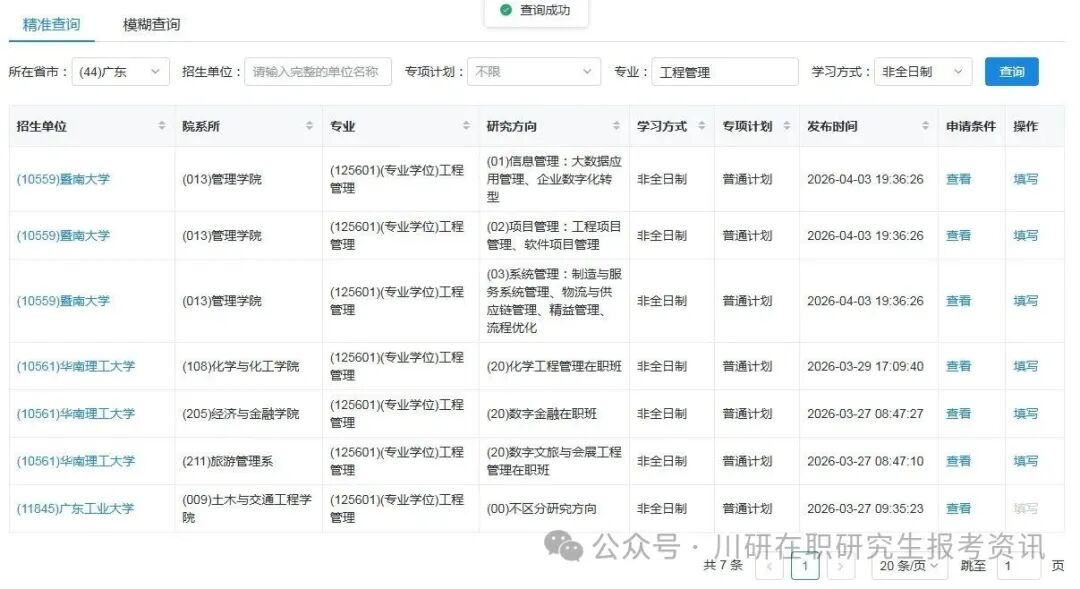Image resolution: width=1080 pixels, height=589 pixels.
Task: Switch to the 模糊查询 tab
Action: click(x=149, y=23)
